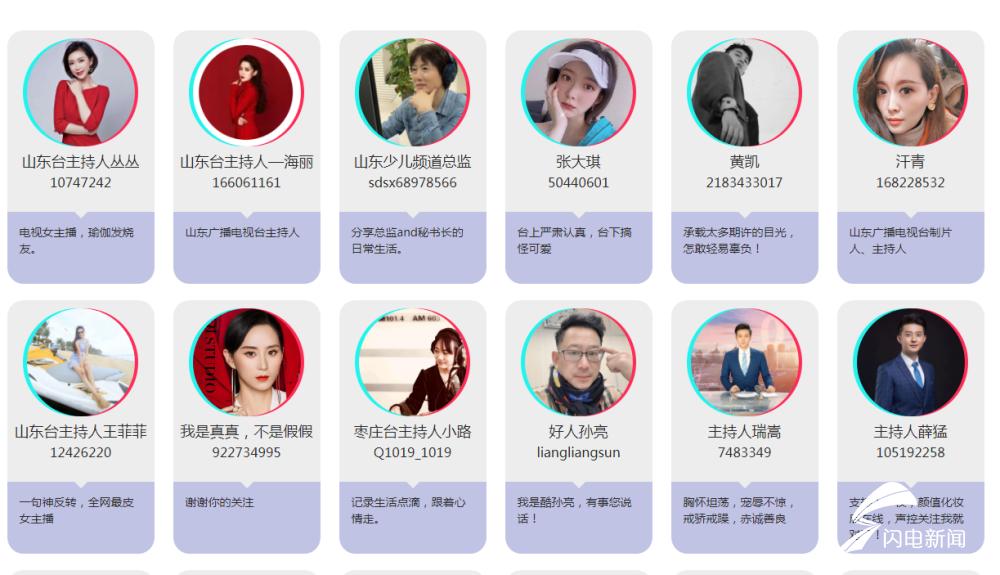The height and width of the screenshot is (575, 1000).
Task: Click the account ID sdsx68978566
Action: 413,182
